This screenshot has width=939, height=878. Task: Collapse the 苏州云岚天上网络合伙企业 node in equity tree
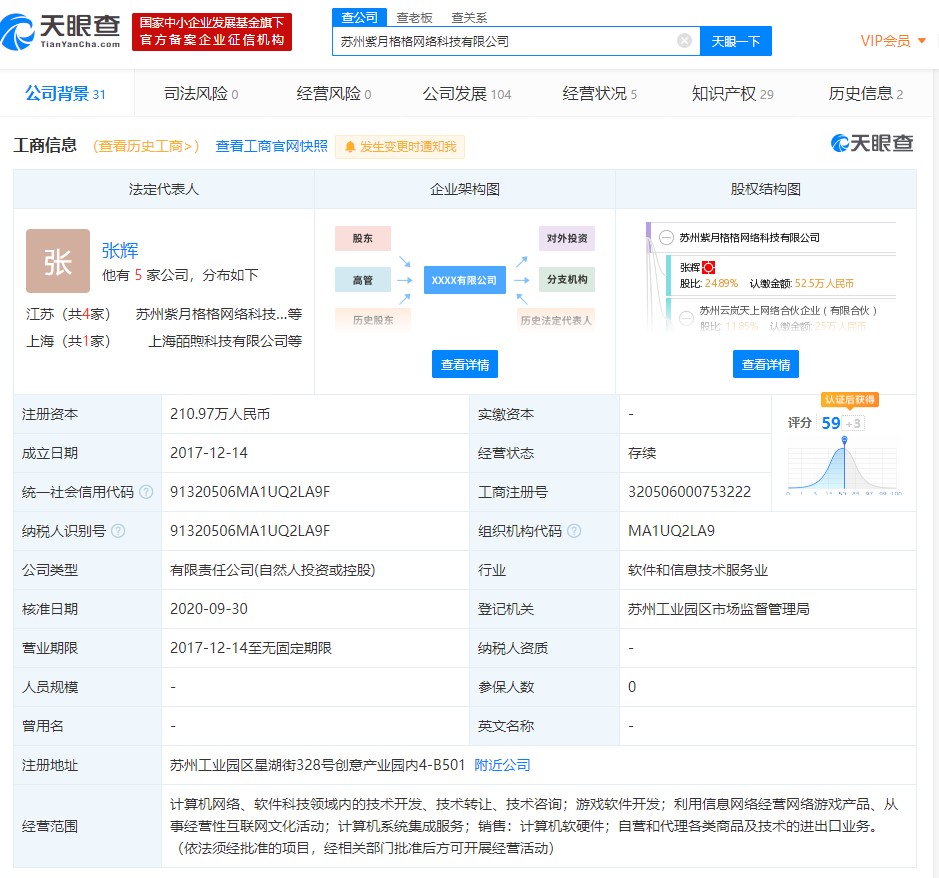(686, 318)
